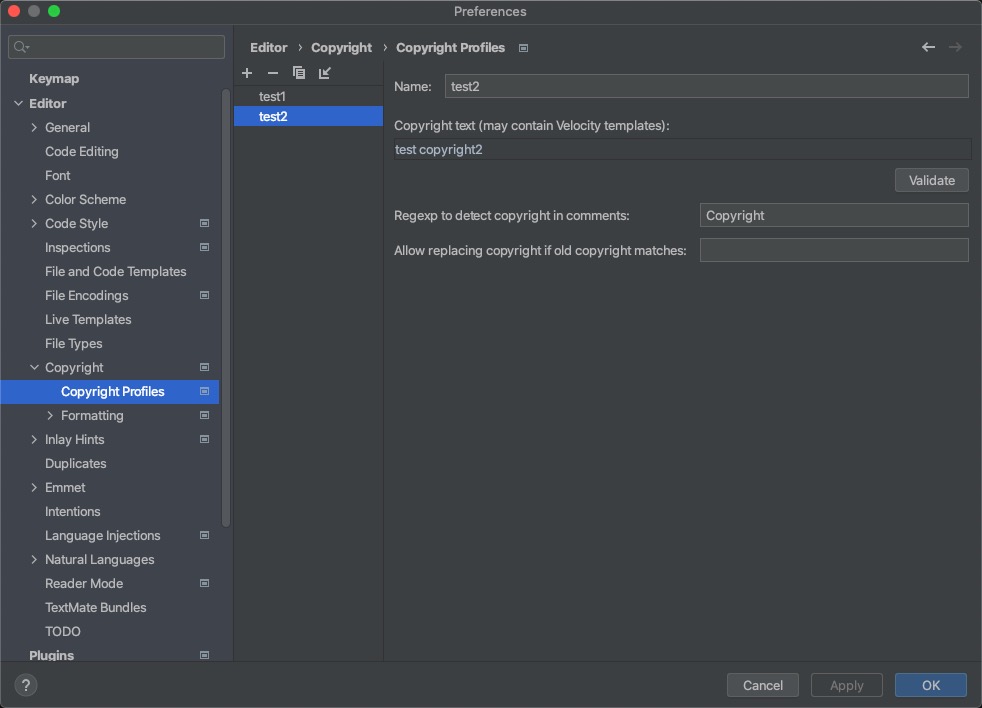Validate the copyright text
This screenshot has width=982, height=708.
pos(931,180)
